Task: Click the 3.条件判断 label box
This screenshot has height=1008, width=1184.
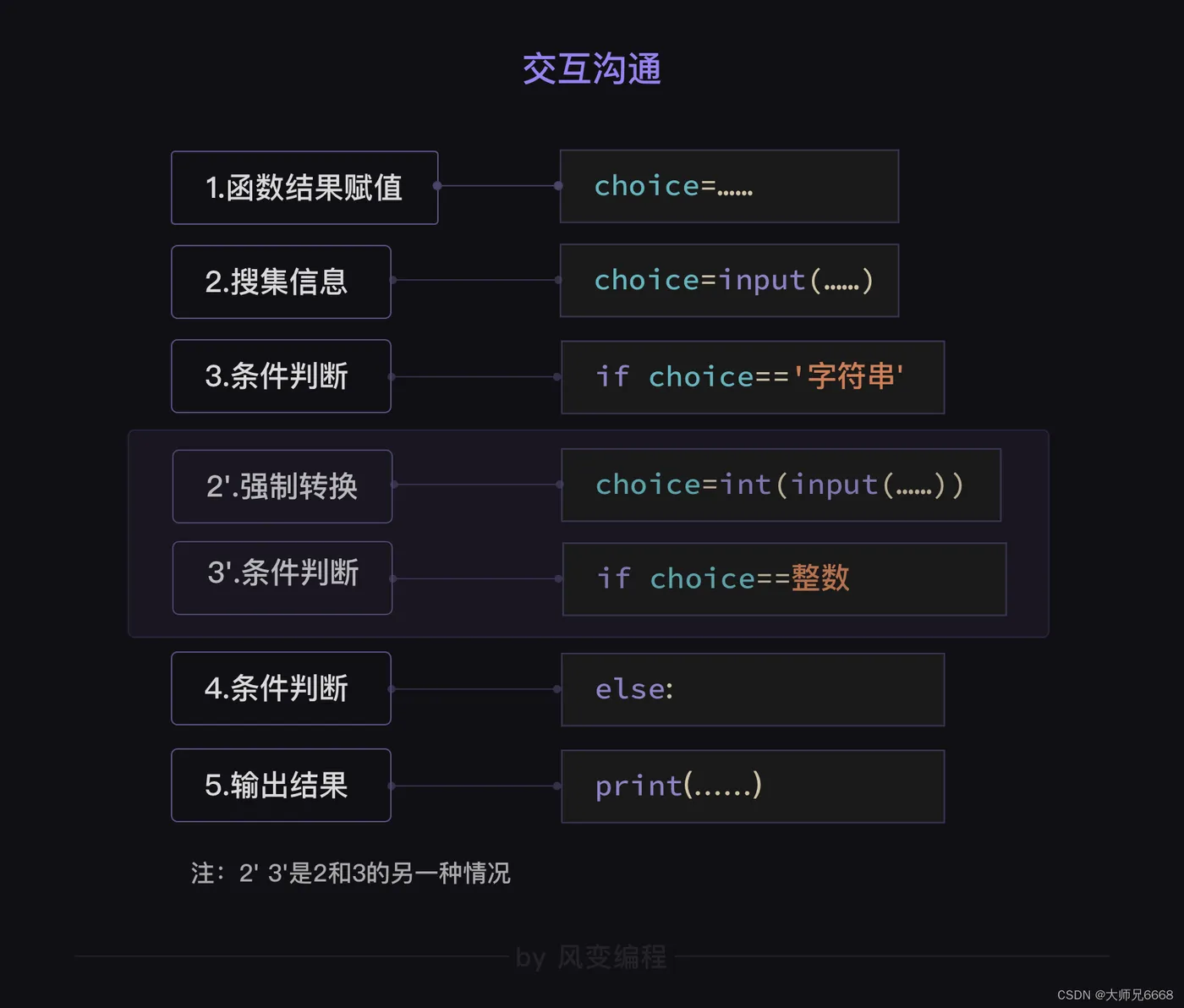Action: 281,376
